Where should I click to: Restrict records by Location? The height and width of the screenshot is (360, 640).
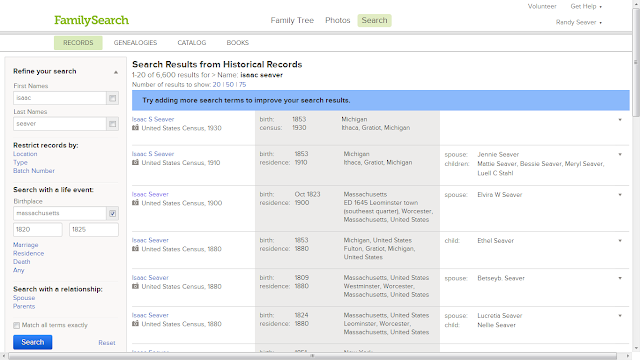click(25, 154)
